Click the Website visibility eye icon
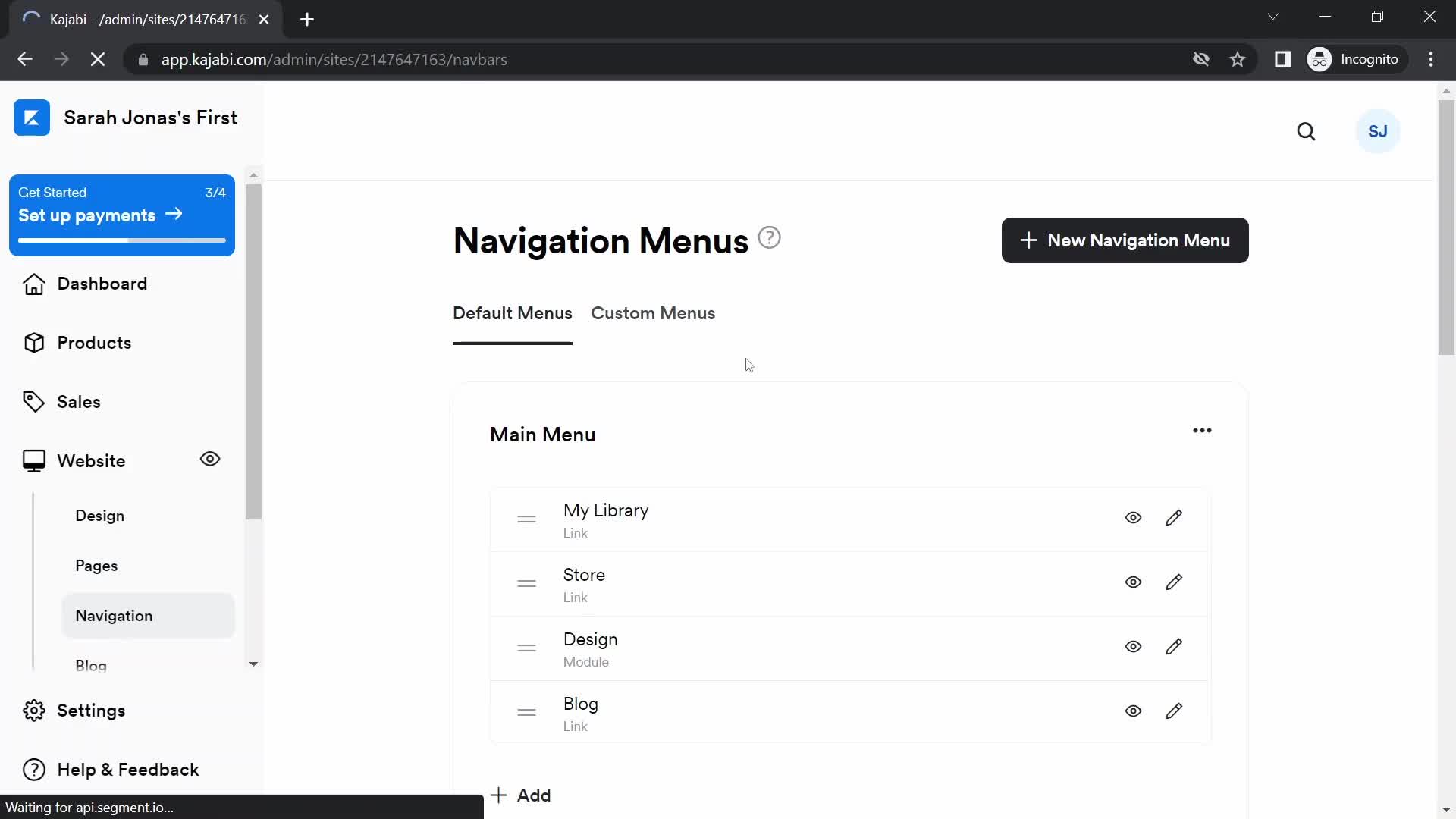This screenshot has height=819, width=1456. (x=210, y=459)
